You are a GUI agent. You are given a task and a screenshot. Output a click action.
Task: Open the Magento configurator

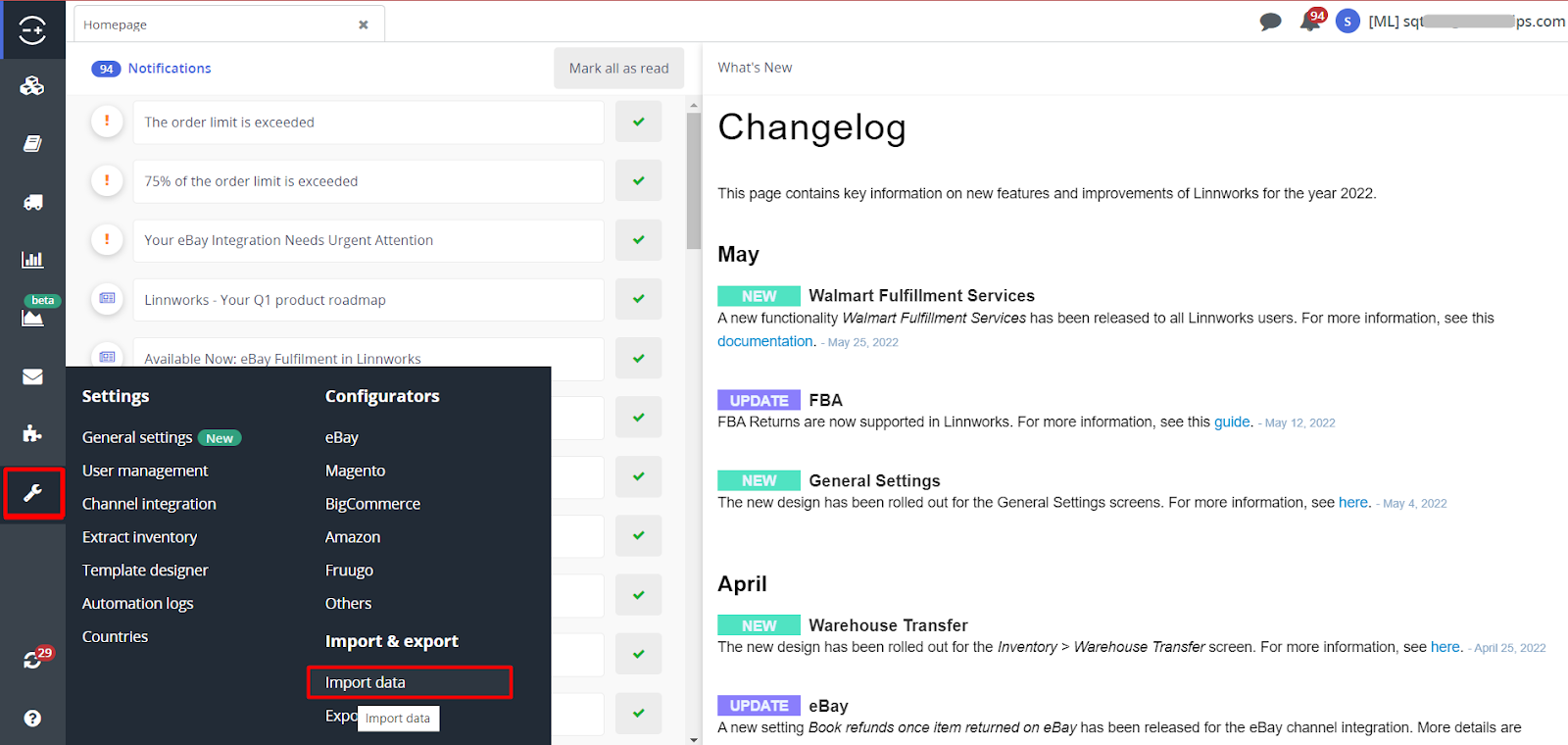[x=355, y=471]
